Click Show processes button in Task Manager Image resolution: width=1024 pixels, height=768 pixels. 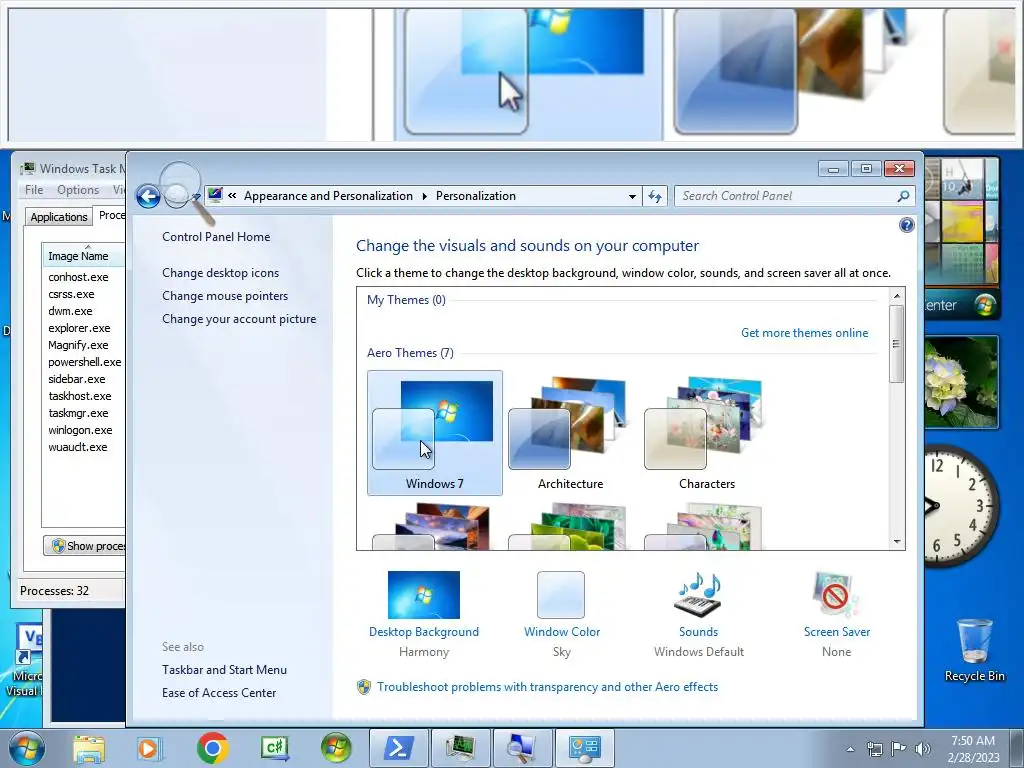[x=85, y=546]
